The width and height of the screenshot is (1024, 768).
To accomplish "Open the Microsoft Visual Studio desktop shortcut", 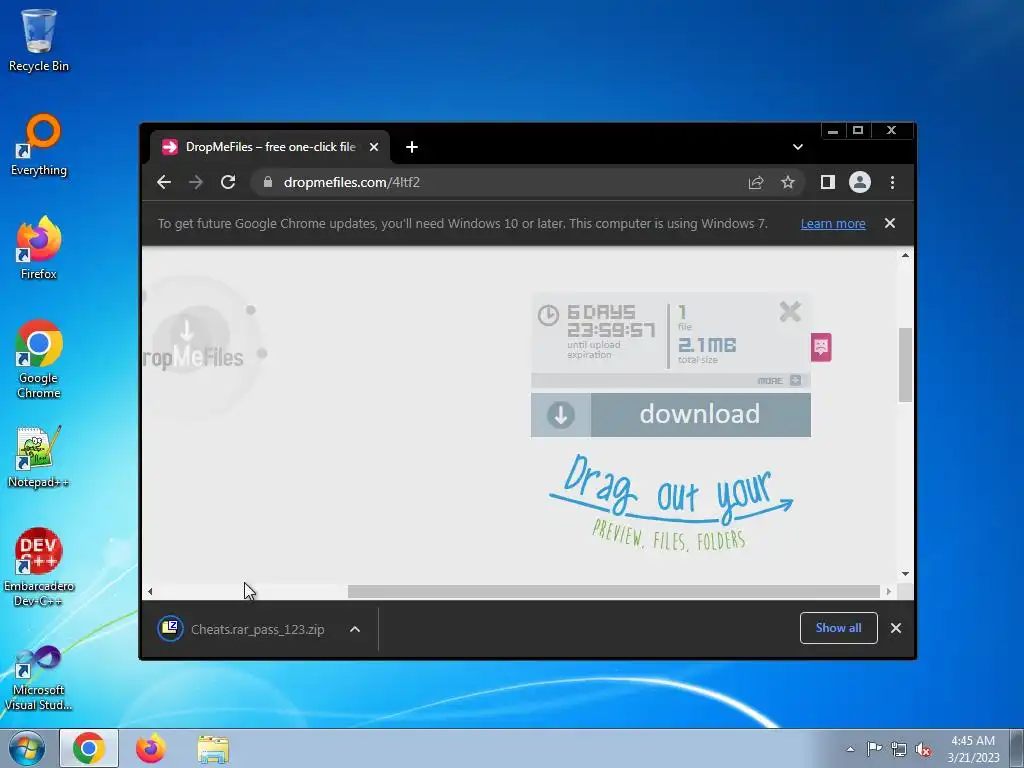I will coord(39,678).
